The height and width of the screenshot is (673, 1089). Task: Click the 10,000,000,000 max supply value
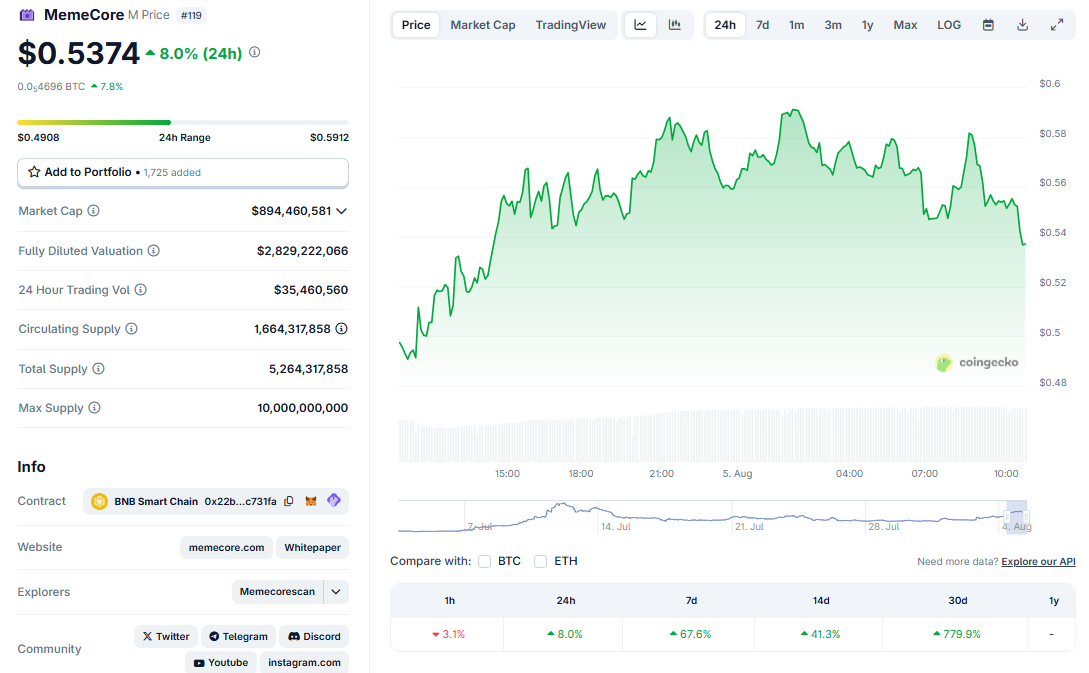pos(303,408)
